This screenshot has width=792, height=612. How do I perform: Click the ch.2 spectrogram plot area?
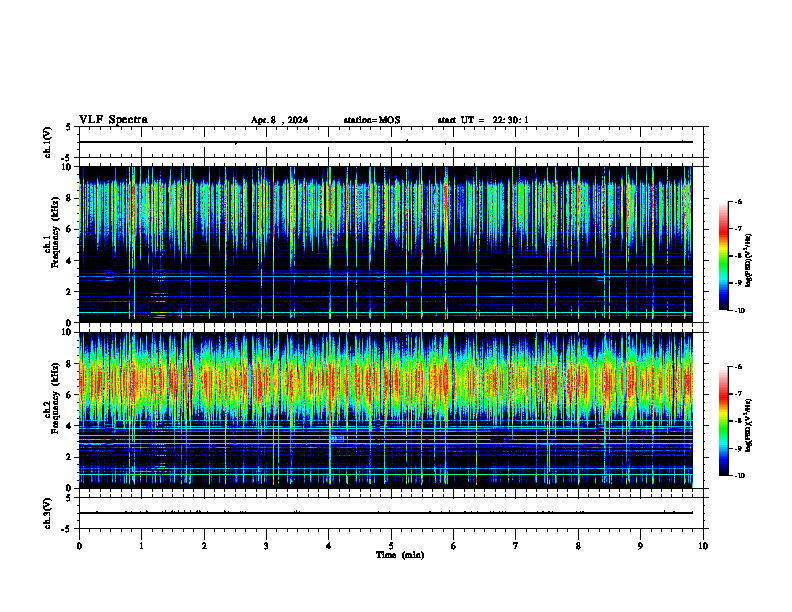point(385,410)
